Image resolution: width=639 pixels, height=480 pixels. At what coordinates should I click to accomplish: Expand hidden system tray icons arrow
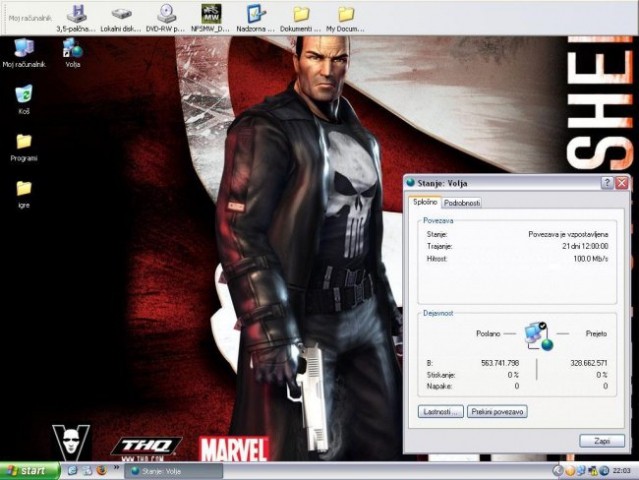[x=557, y=471]
